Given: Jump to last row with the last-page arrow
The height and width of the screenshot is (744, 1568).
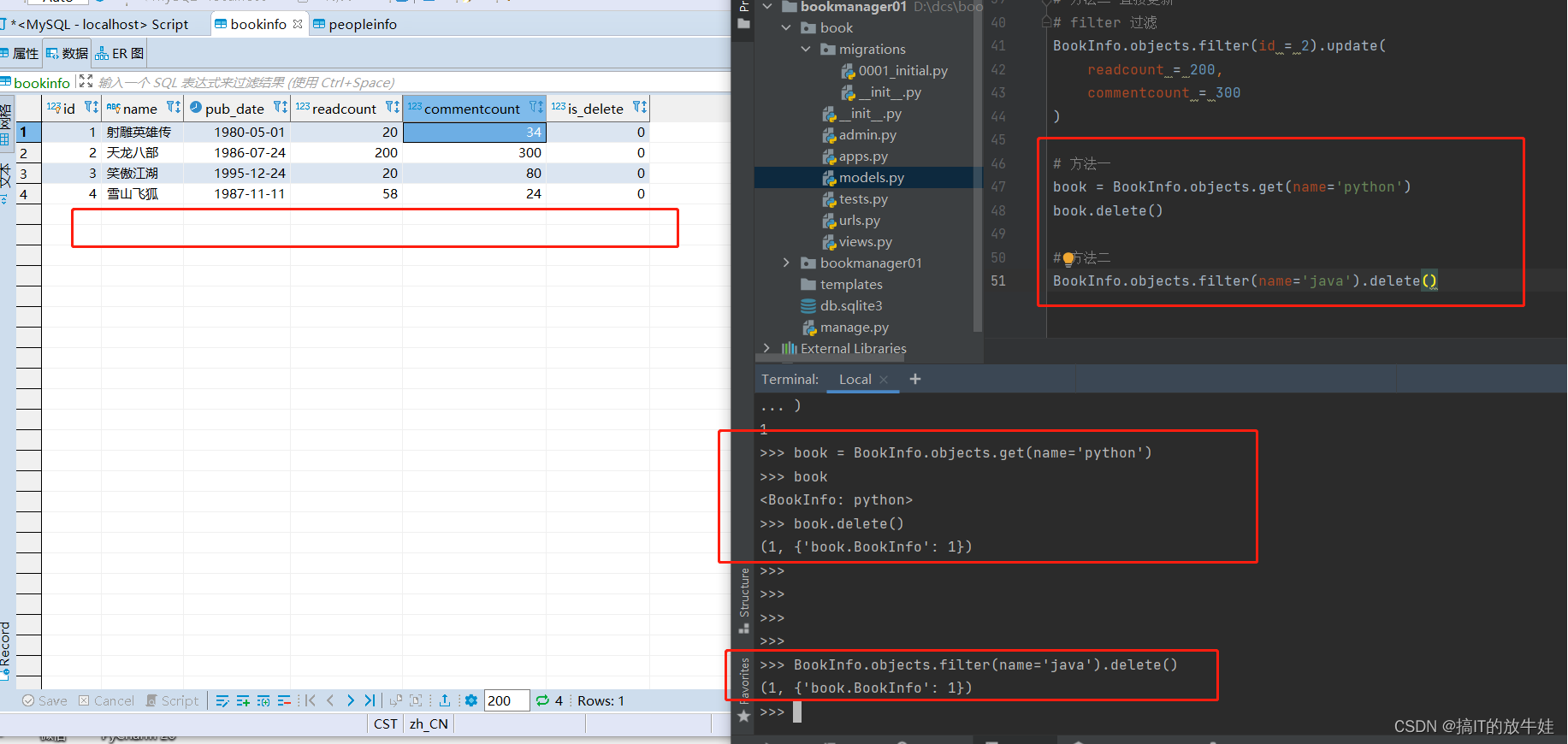Looking at the screenshot, I should (370, 700).
